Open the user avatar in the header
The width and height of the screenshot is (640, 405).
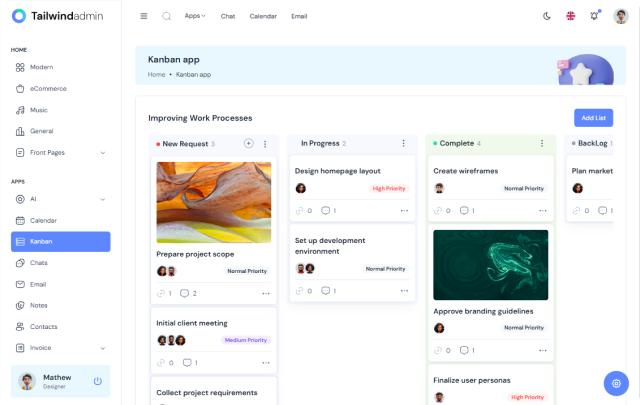(x=620, y=16)
